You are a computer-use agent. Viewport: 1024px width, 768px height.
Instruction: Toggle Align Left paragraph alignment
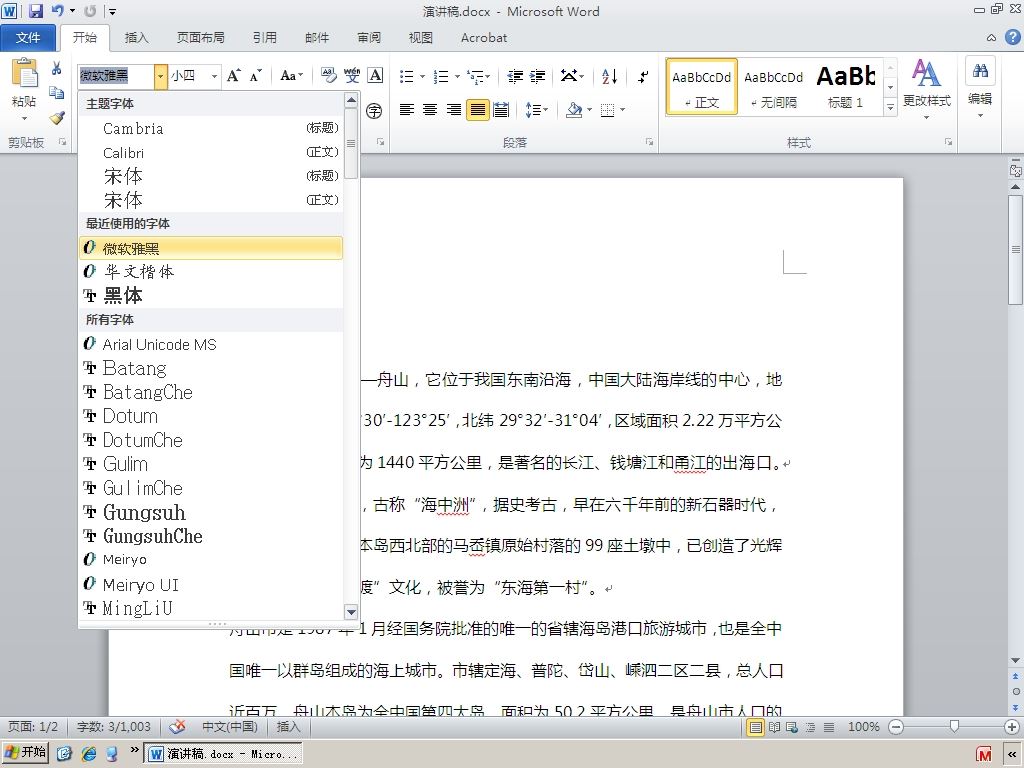pos(407,110)
